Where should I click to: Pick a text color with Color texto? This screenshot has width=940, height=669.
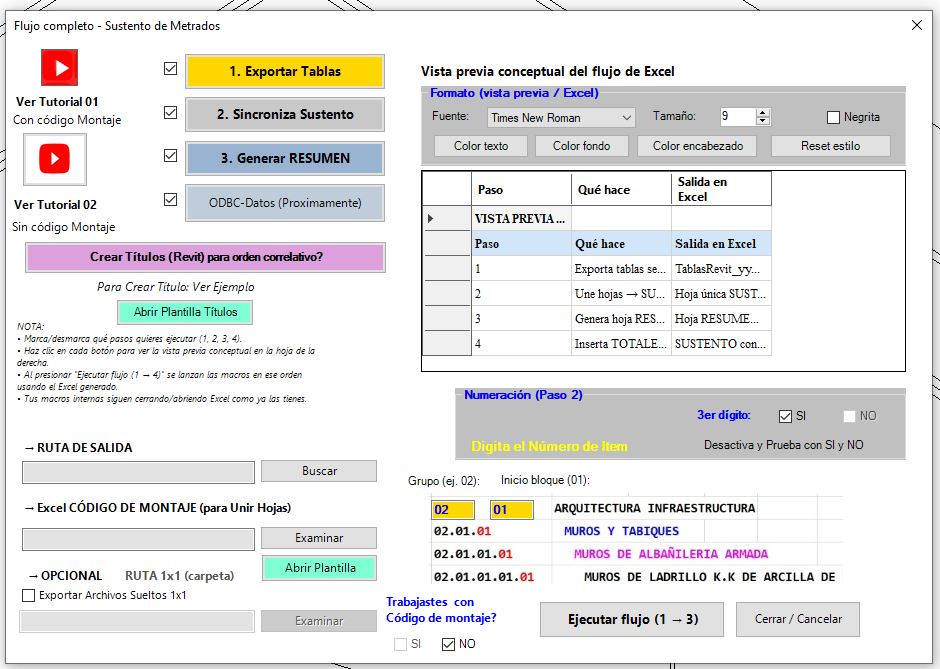pos(481,146)
